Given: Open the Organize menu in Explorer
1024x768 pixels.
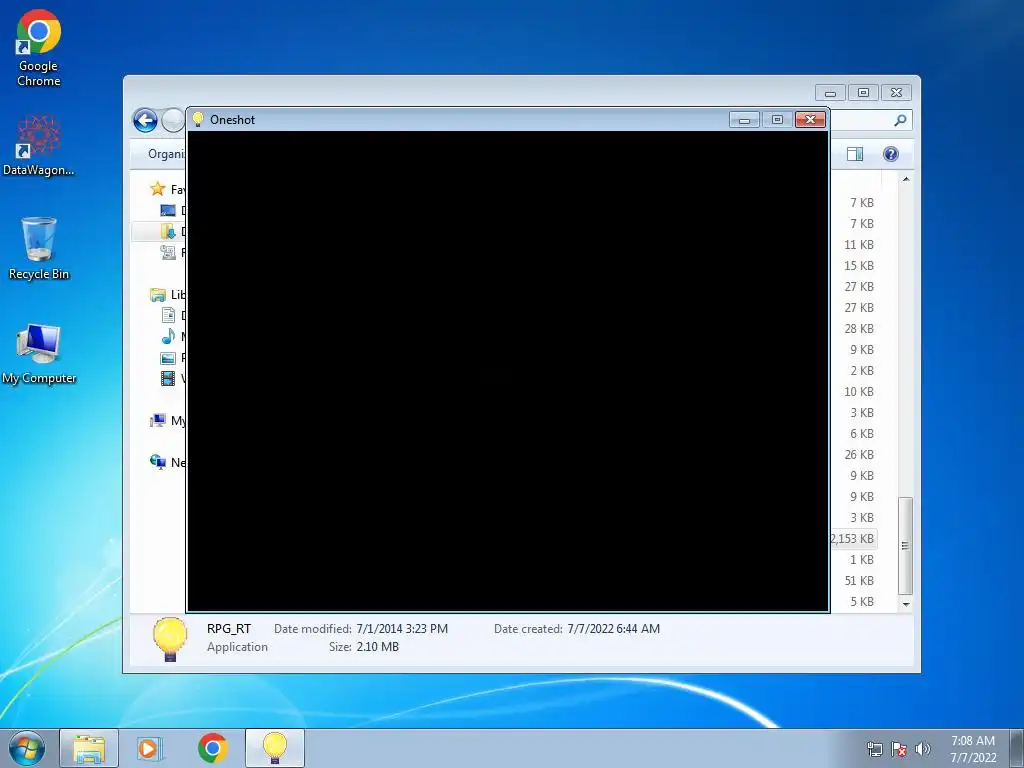Looking at the screenshot, I should 166,154.
